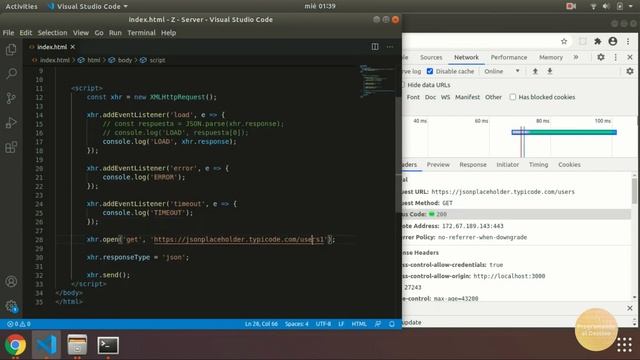This screenshot has height=360, width=640.
Task: Open the Source Control view
Action: (x=11, y=98)
